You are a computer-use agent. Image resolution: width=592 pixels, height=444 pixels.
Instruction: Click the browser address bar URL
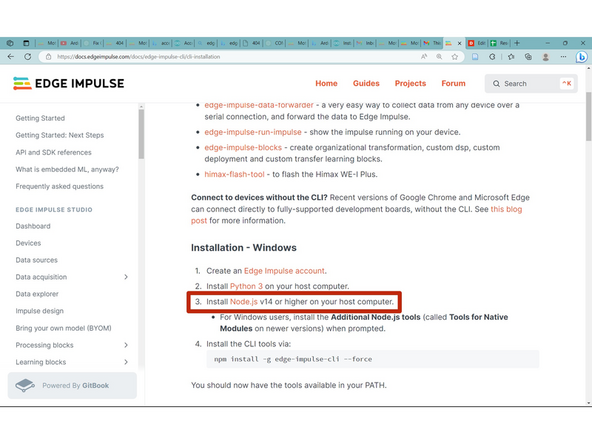coord(139,57)
